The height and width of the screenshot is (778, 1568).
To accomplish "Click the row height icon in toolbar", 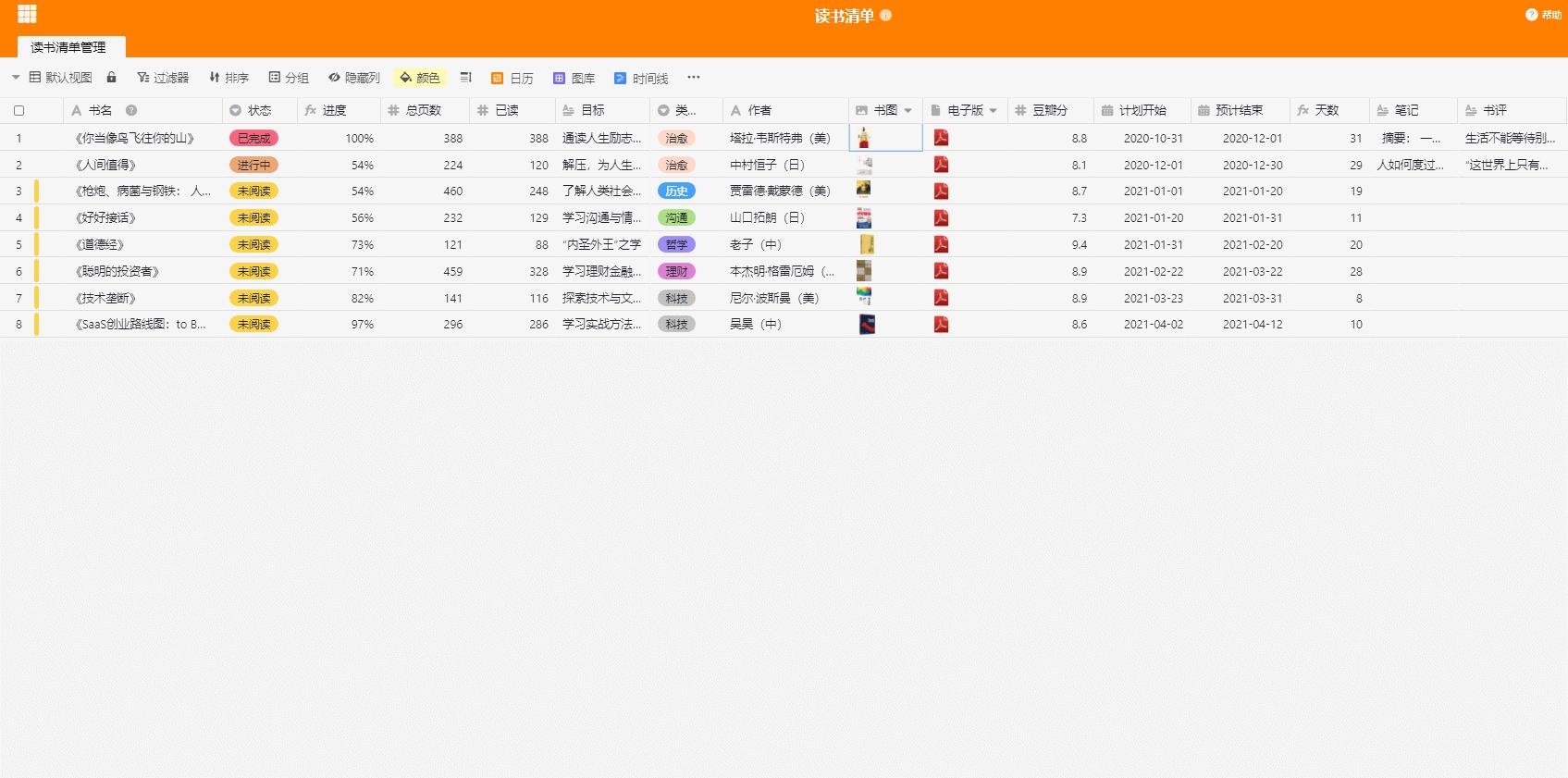I will click(466, 78).
